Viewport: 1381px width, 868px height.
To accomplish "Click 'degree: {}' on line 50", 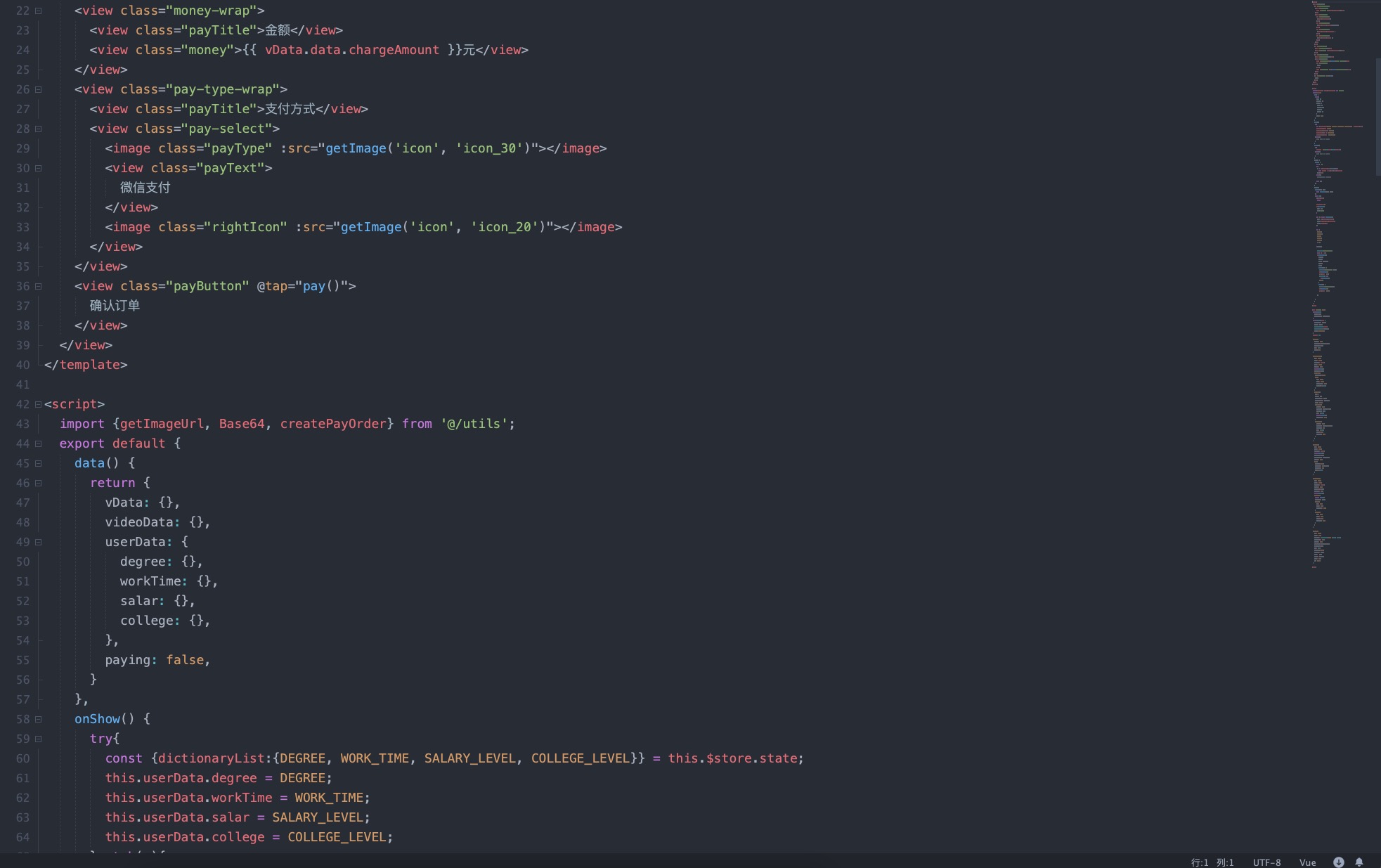I will (158, 562).
